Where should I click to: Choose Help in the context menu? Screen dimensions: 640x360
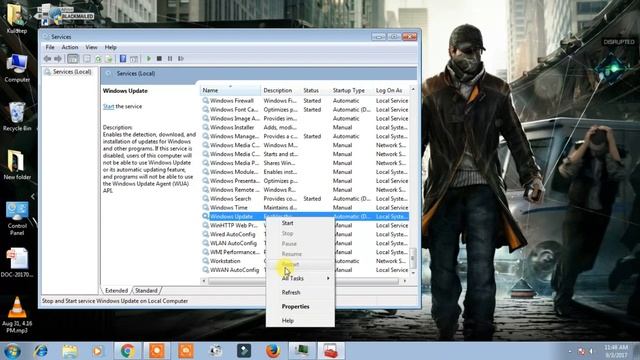click(x=300, y=320)
